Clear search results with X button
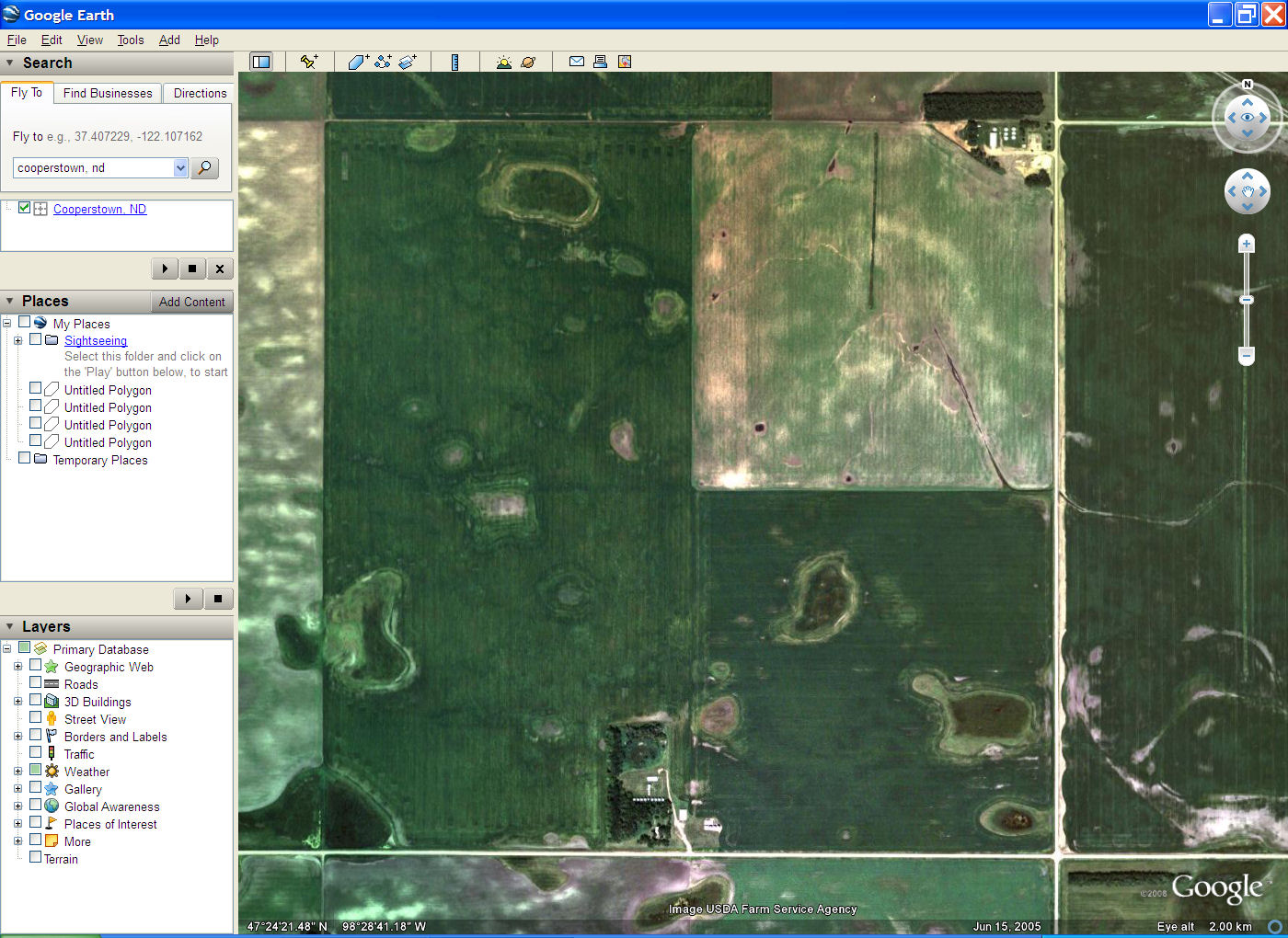The image size is (1288, 938). click(219, 269)
